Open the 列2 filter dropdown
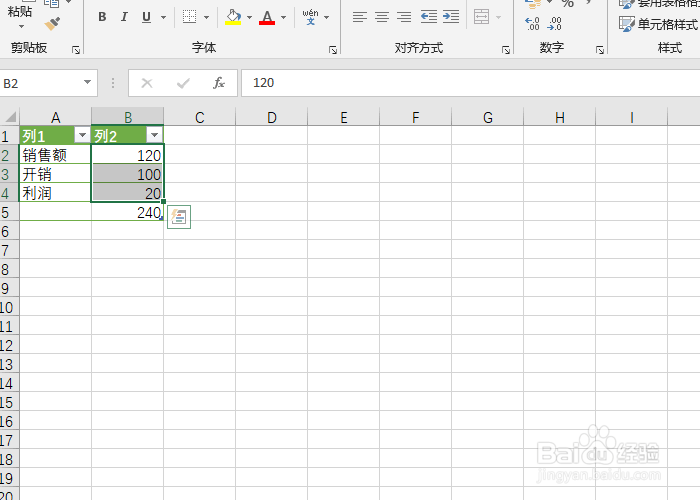700x500 pixels. pos(154,135)
